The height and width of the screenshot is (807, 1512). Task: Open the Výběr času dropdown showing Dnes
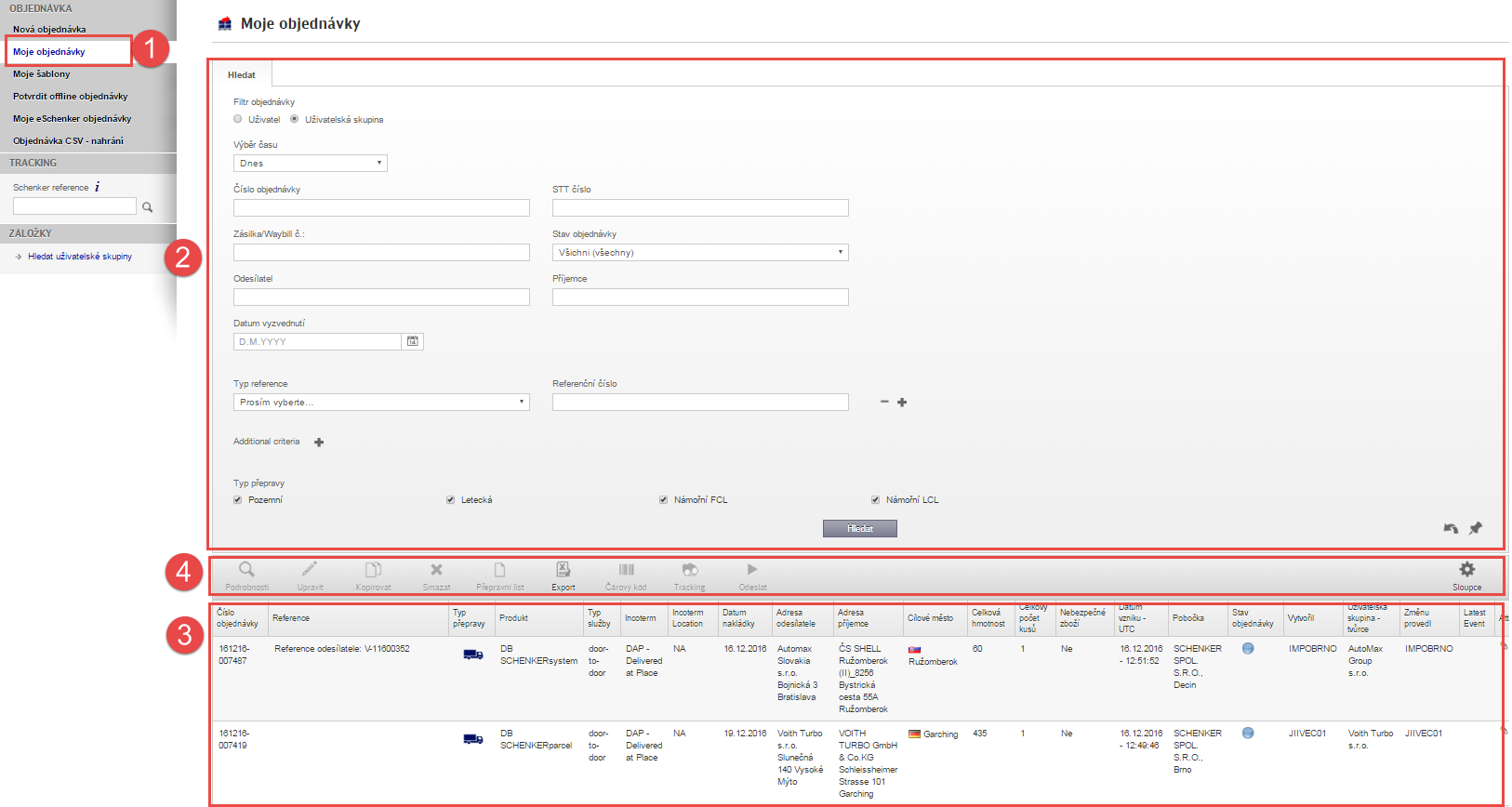(x=311, y=163)
